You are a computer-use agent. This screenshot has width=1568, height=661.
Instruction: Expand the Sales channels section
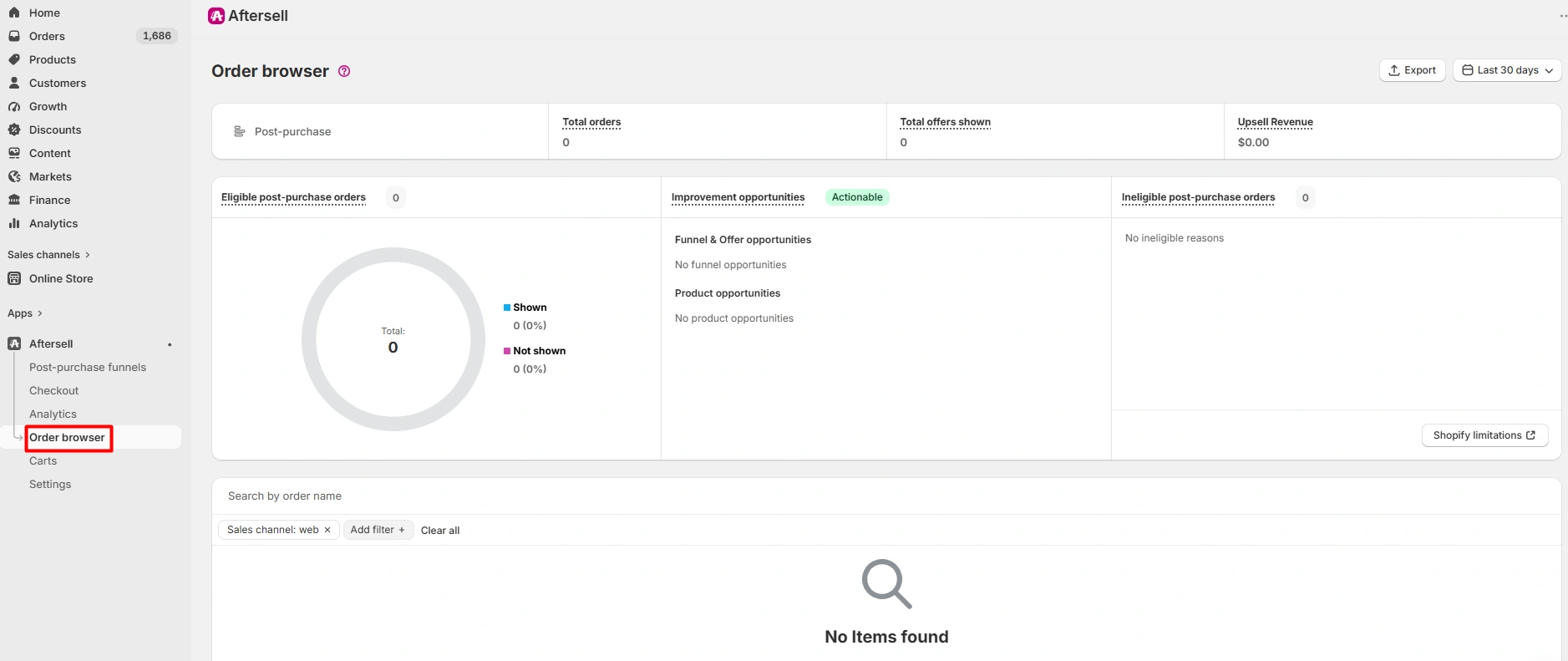(48, 255)
